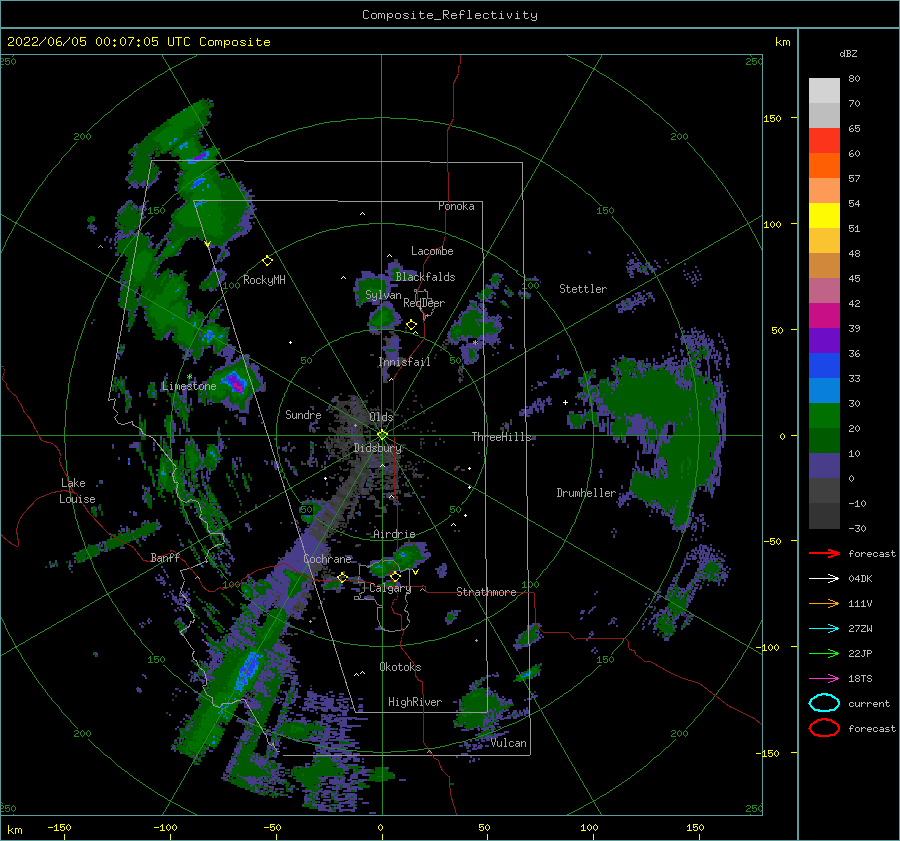Click the Vulcan label
Screen dimensions: 900x841
508,743
